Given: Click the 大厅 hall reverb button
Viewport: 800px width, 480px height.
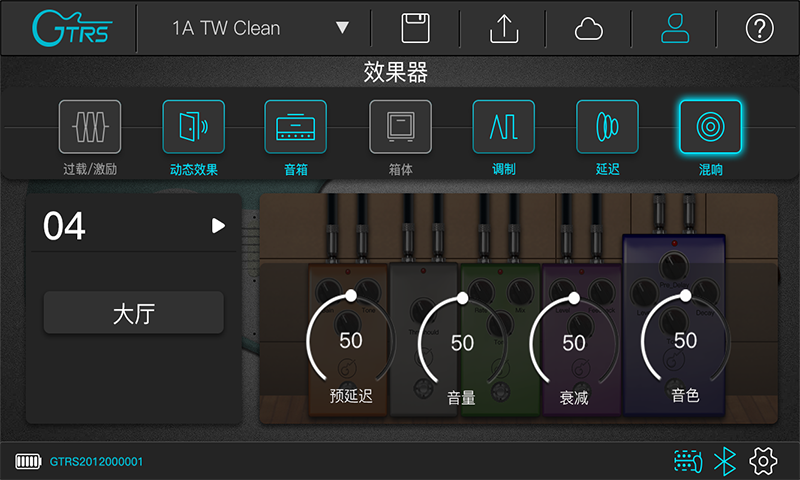Looking at the screenshot, I should point(133,312).
